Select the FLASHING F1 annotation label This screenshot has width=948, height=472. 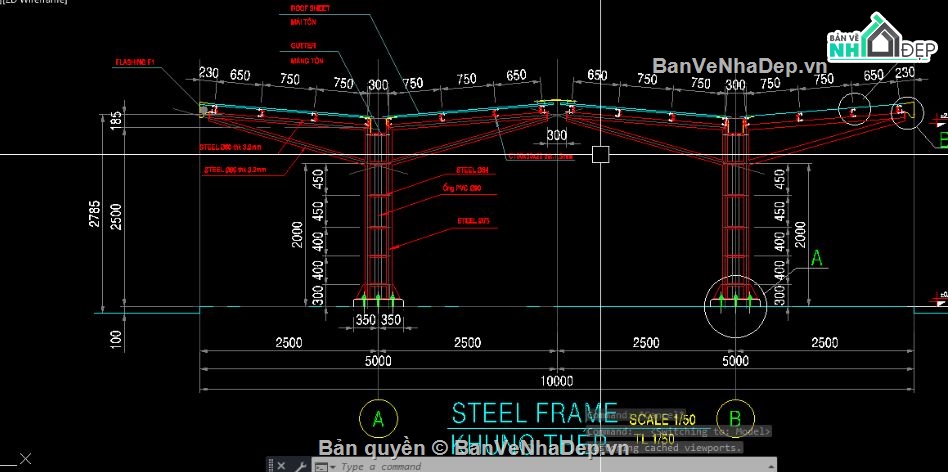pyautogui.click(x=137, y=63)
